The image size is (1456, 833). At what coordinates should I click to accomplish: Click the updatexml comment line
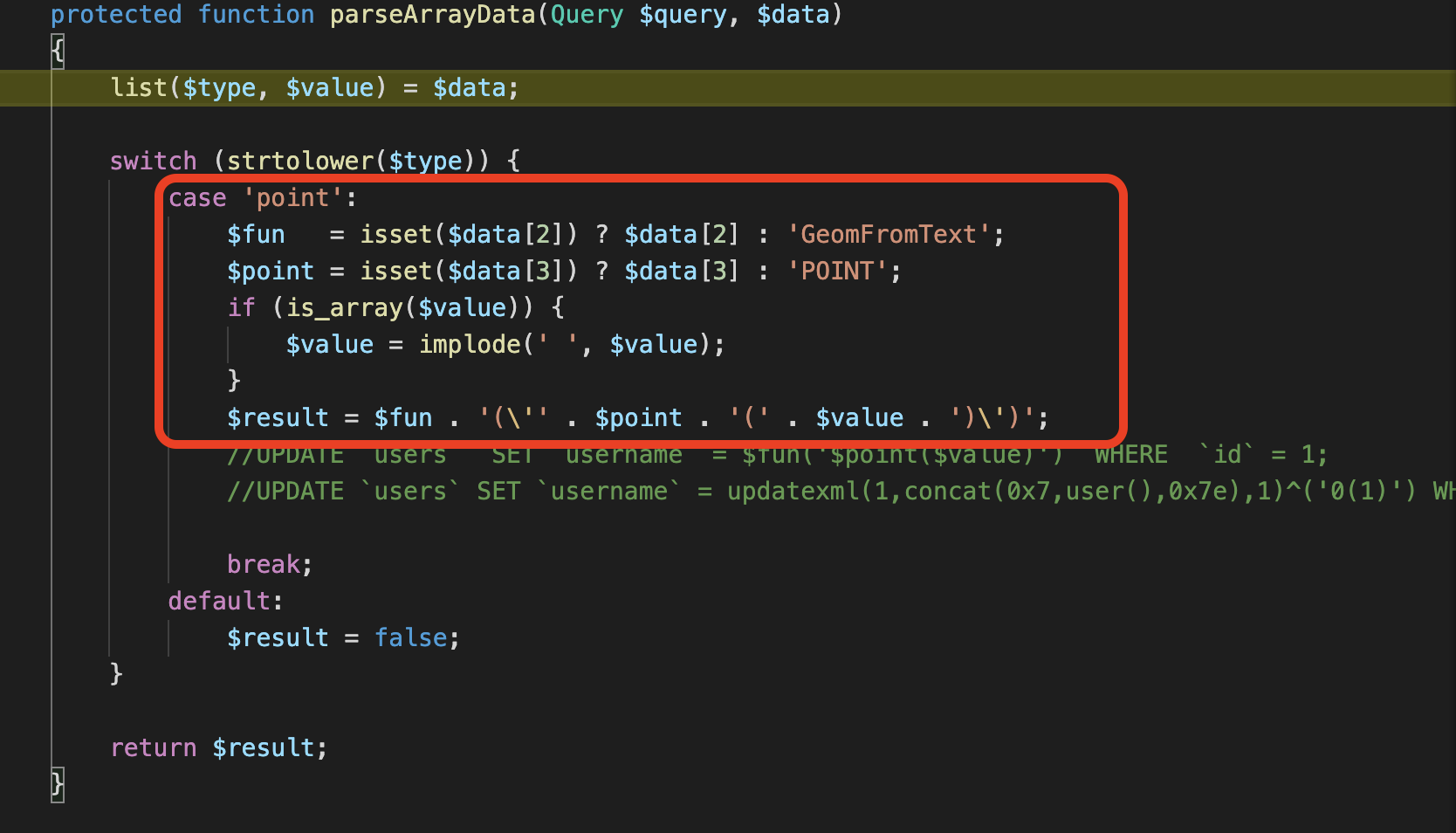(x=841, y=491)
